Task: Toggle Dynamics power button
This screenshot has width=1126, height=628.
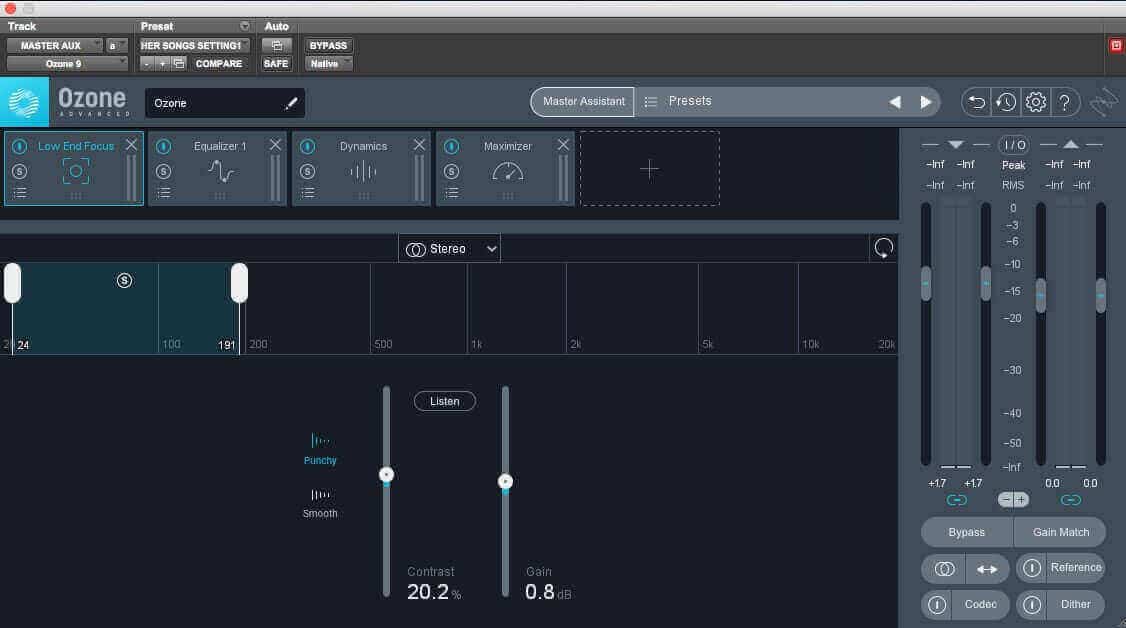Action: (307, 146)
